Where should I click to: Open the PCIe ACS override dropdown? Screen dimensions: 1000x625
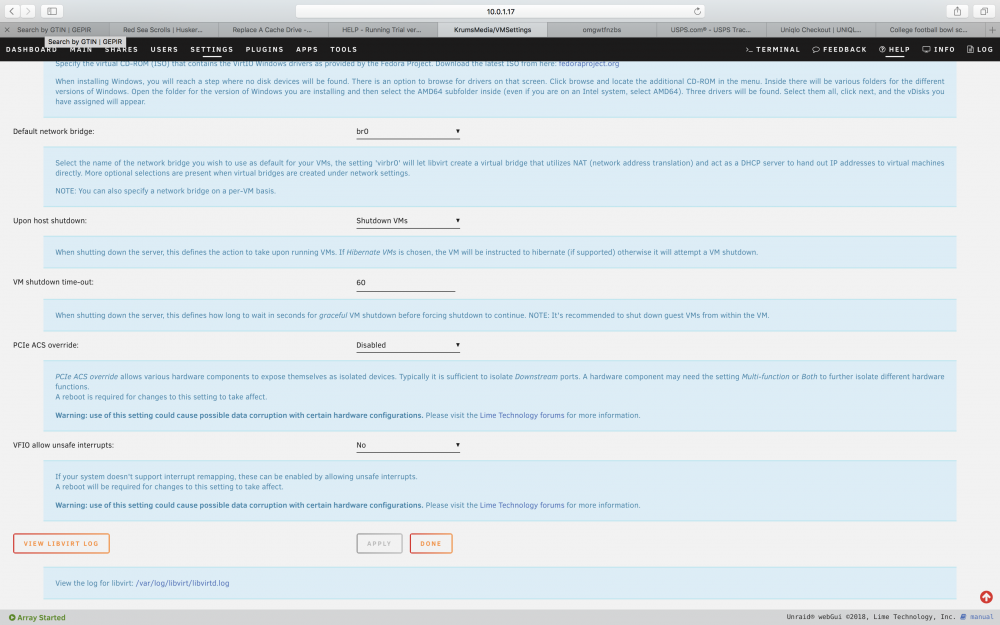pos(408,345)
